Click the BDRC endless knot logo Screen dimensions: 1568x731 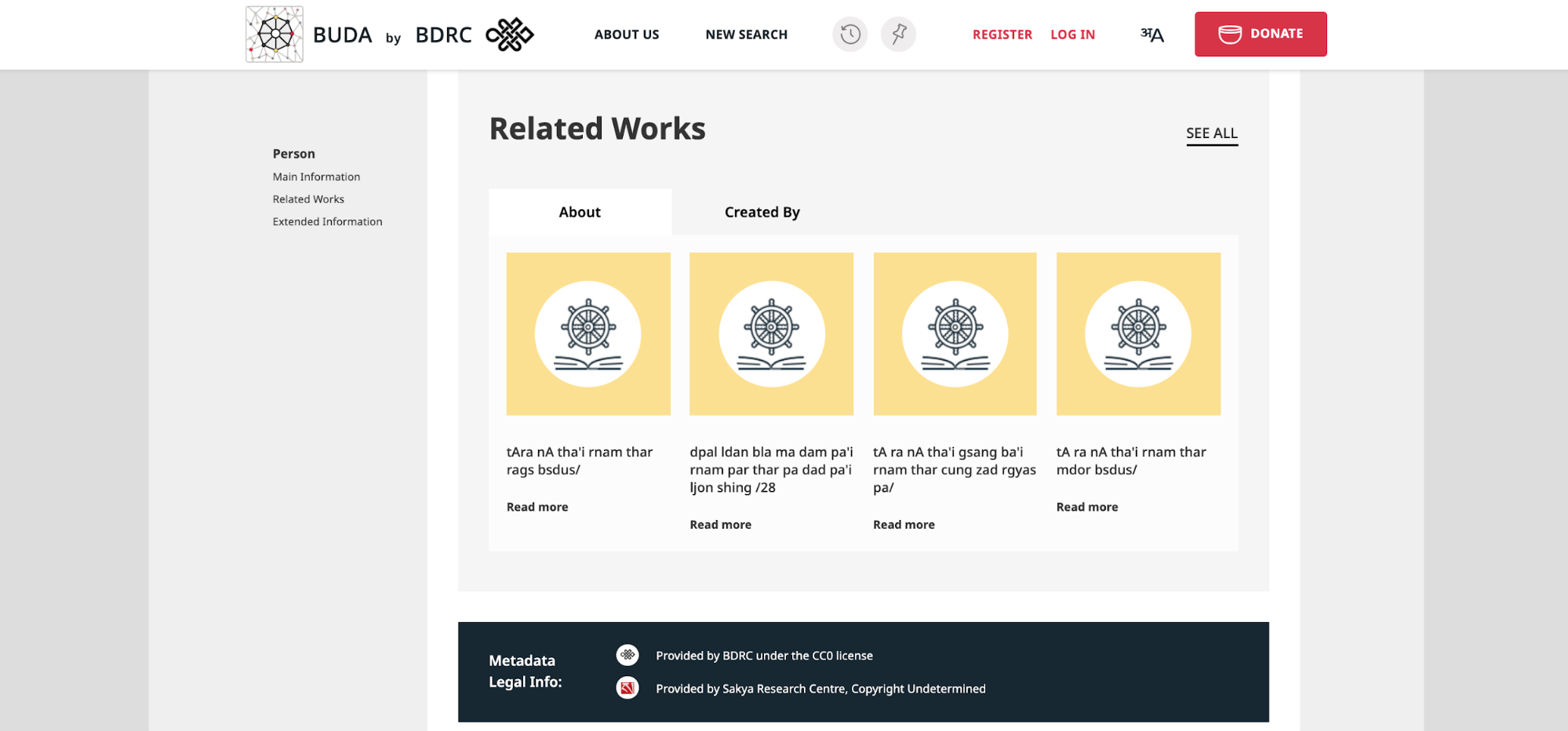pyautogui.click(x=509, y=35)
